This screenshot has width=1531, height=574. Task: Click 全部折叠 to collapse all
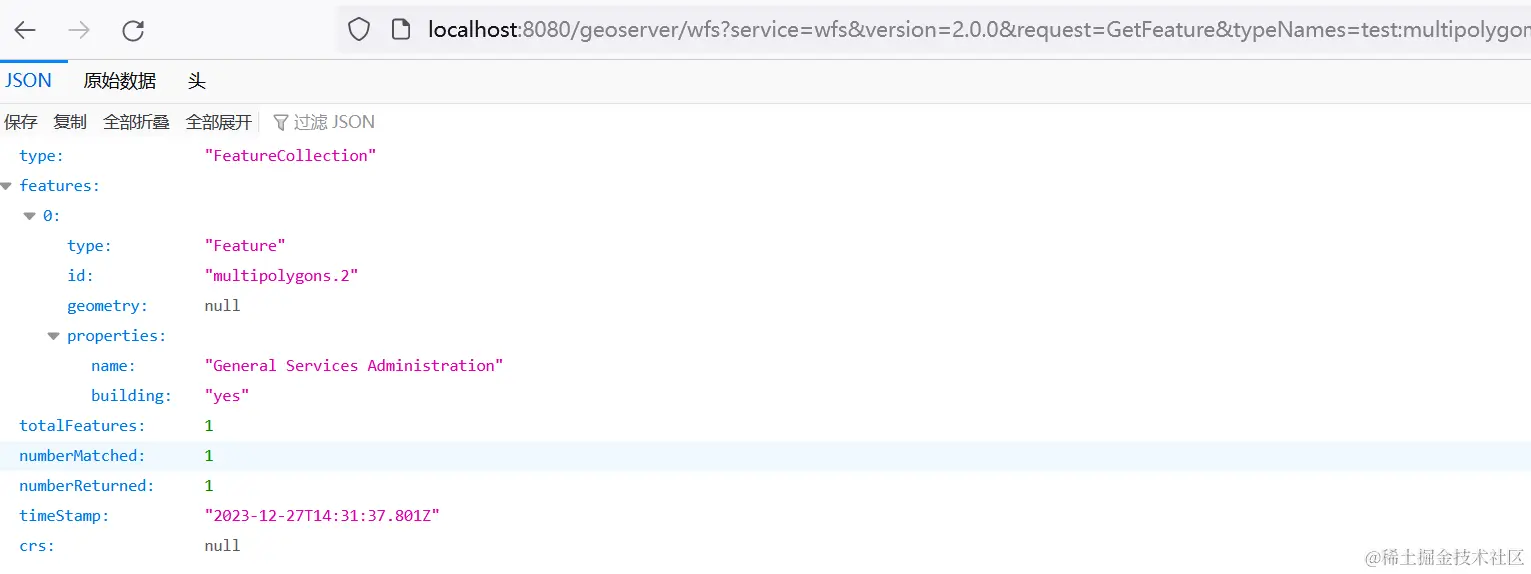pyautogui.click(x=136, y=122)
